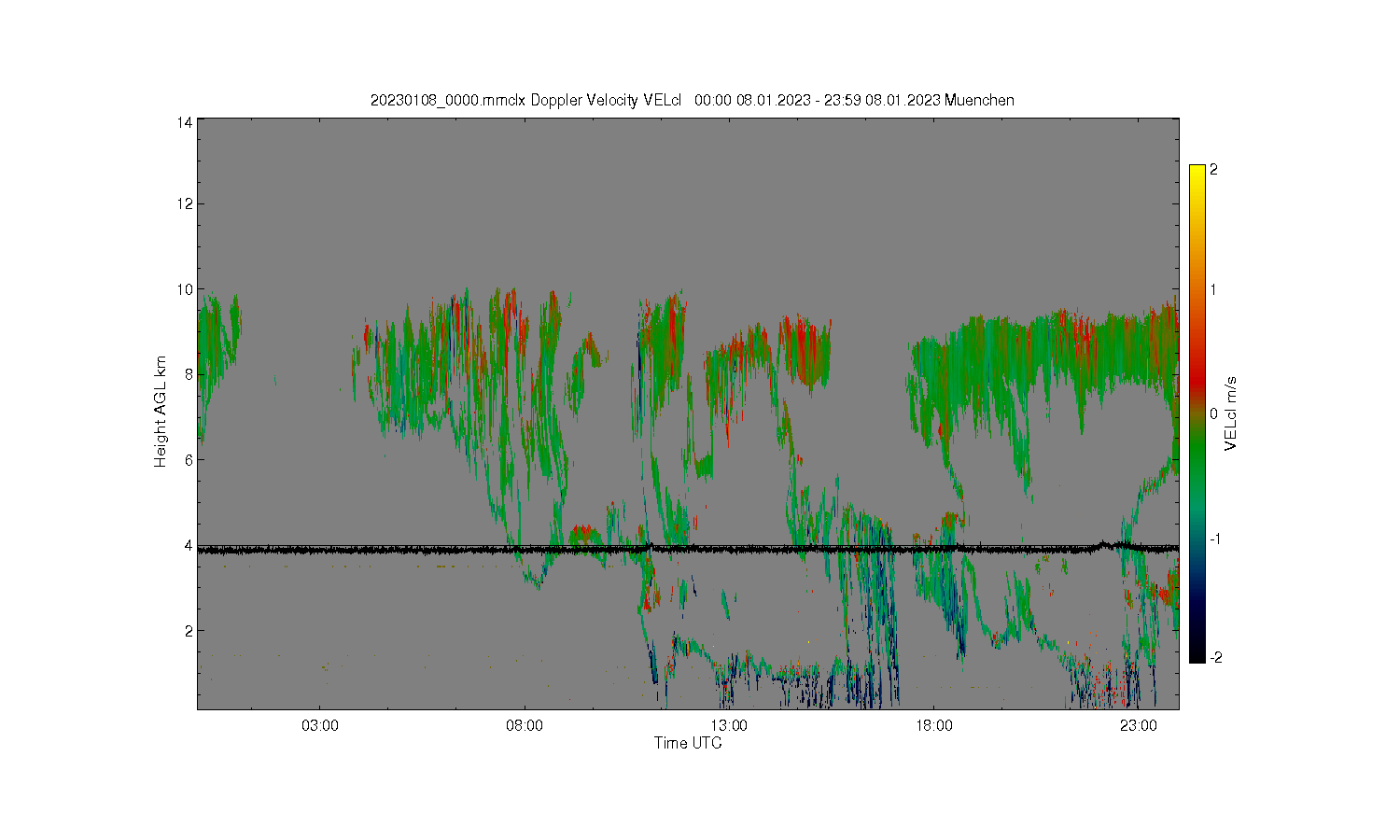Select the '23:00' time axis label

point(1138,725)
